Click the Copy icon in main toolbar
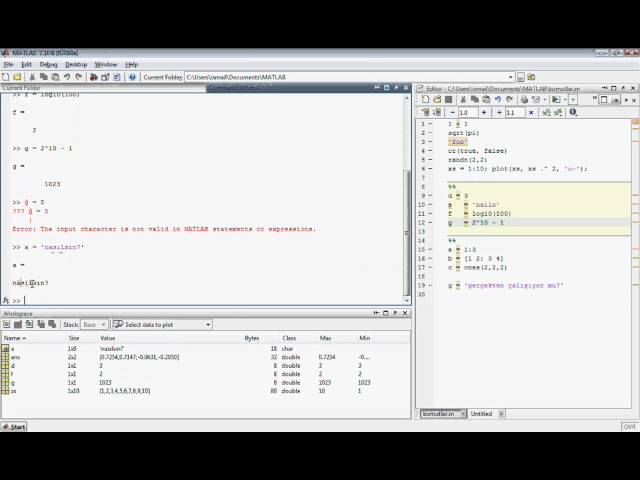The width and height of the screenshot is (640, 480). pos(44,77)
